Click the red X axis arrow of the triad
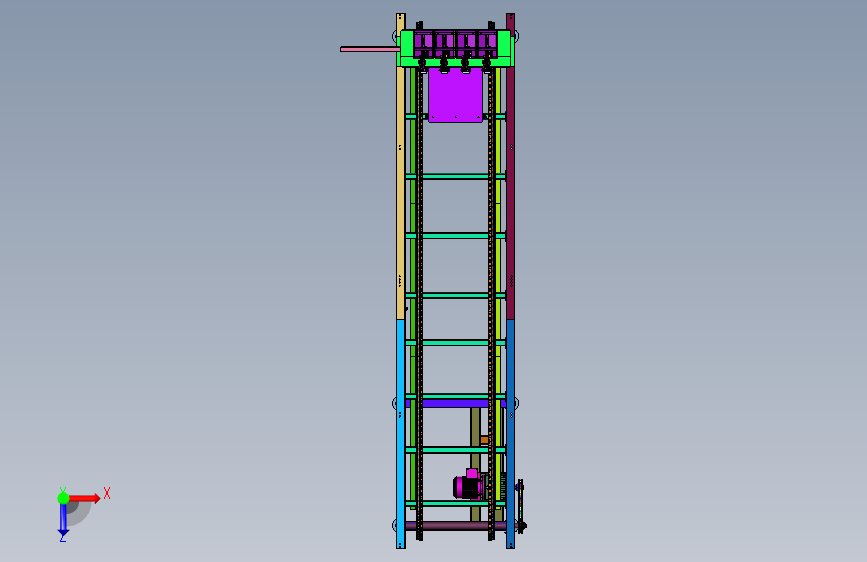The height and width of the screenshot is (562, 867). (85, 498)
